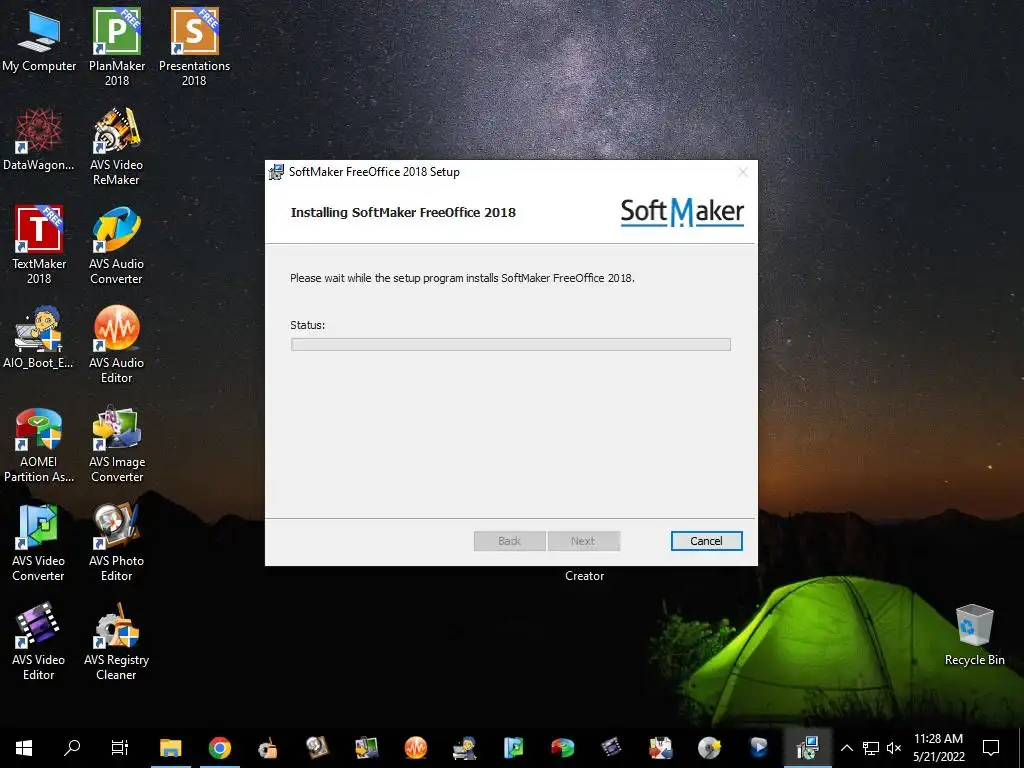Open AVS Photo Editor taskbar icon
Screen dimensions: 1024x768
(317, 747)
